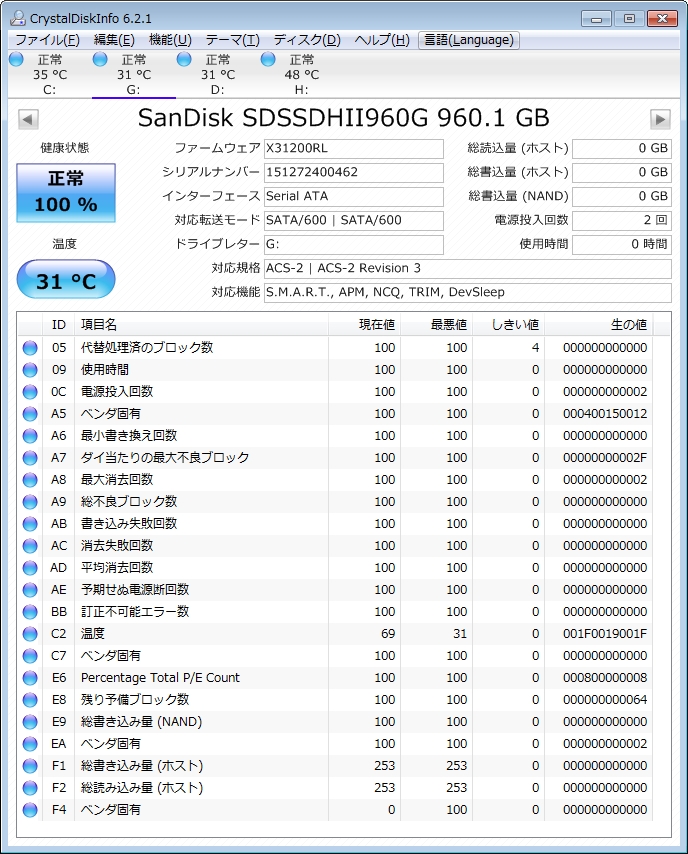This screenshot has width=688, height=854.
Task: Click the 総書込量 (NAND) value field
Action: coord(622,197)
